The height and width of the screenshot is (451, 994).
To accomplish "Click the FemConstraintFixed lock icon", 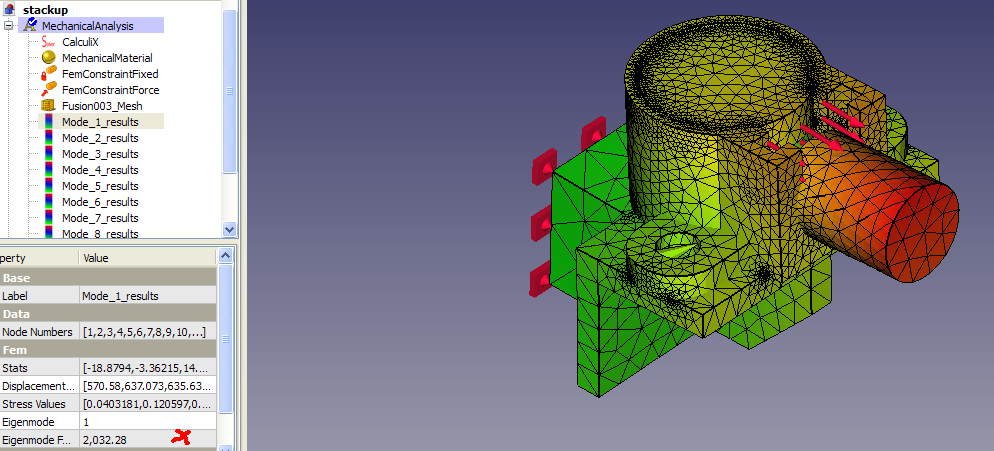I will click(x=48, y=74).
